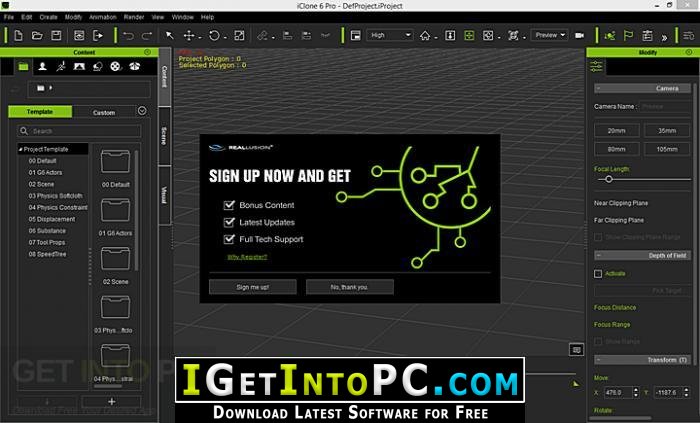Click the Sign me up! button
Image resolution: width=700 pixels, height=423 pixels.
click(x=253, y=287)
